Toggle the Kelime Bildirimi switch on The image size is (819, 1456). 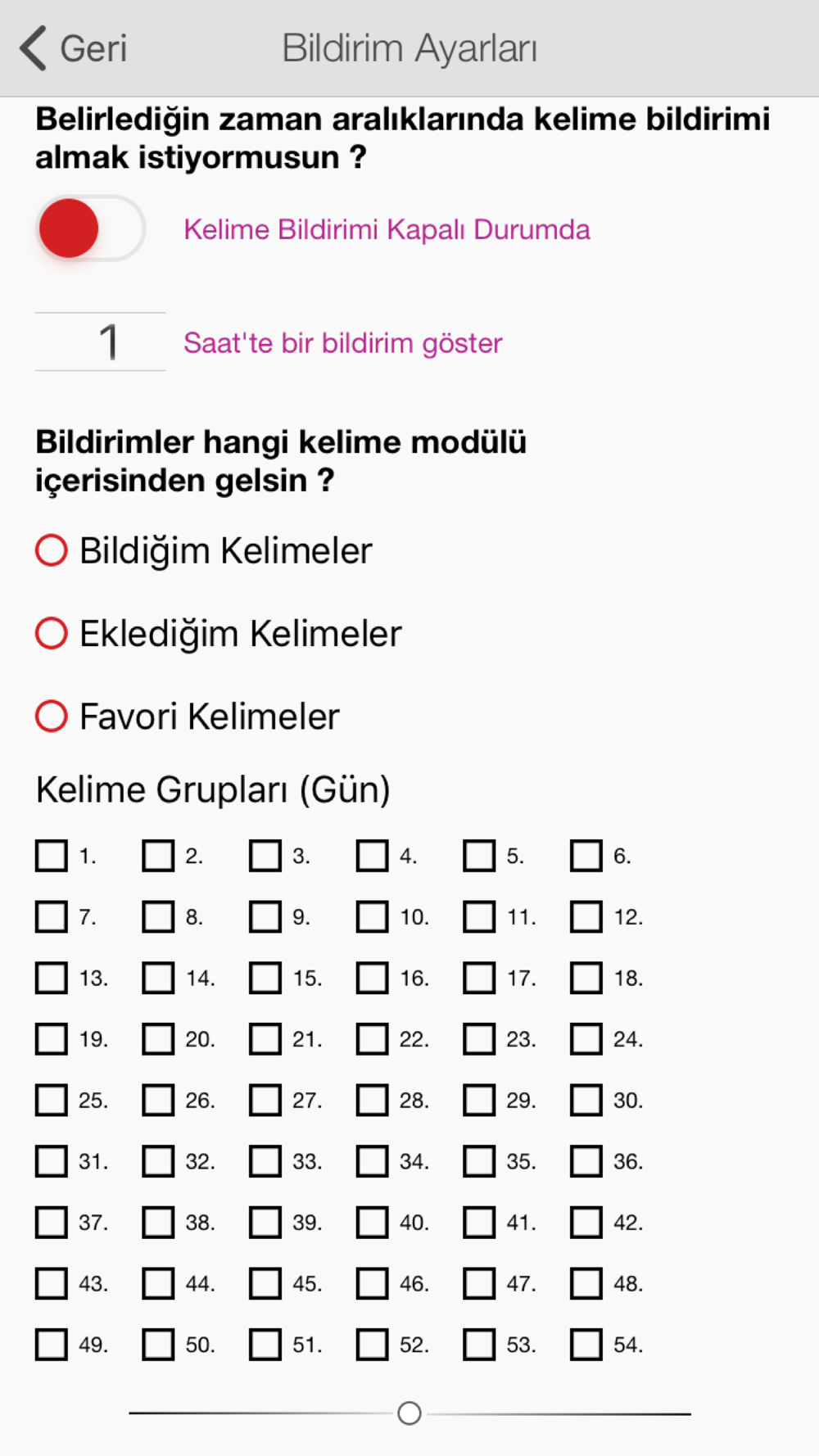tap(91, 228)
